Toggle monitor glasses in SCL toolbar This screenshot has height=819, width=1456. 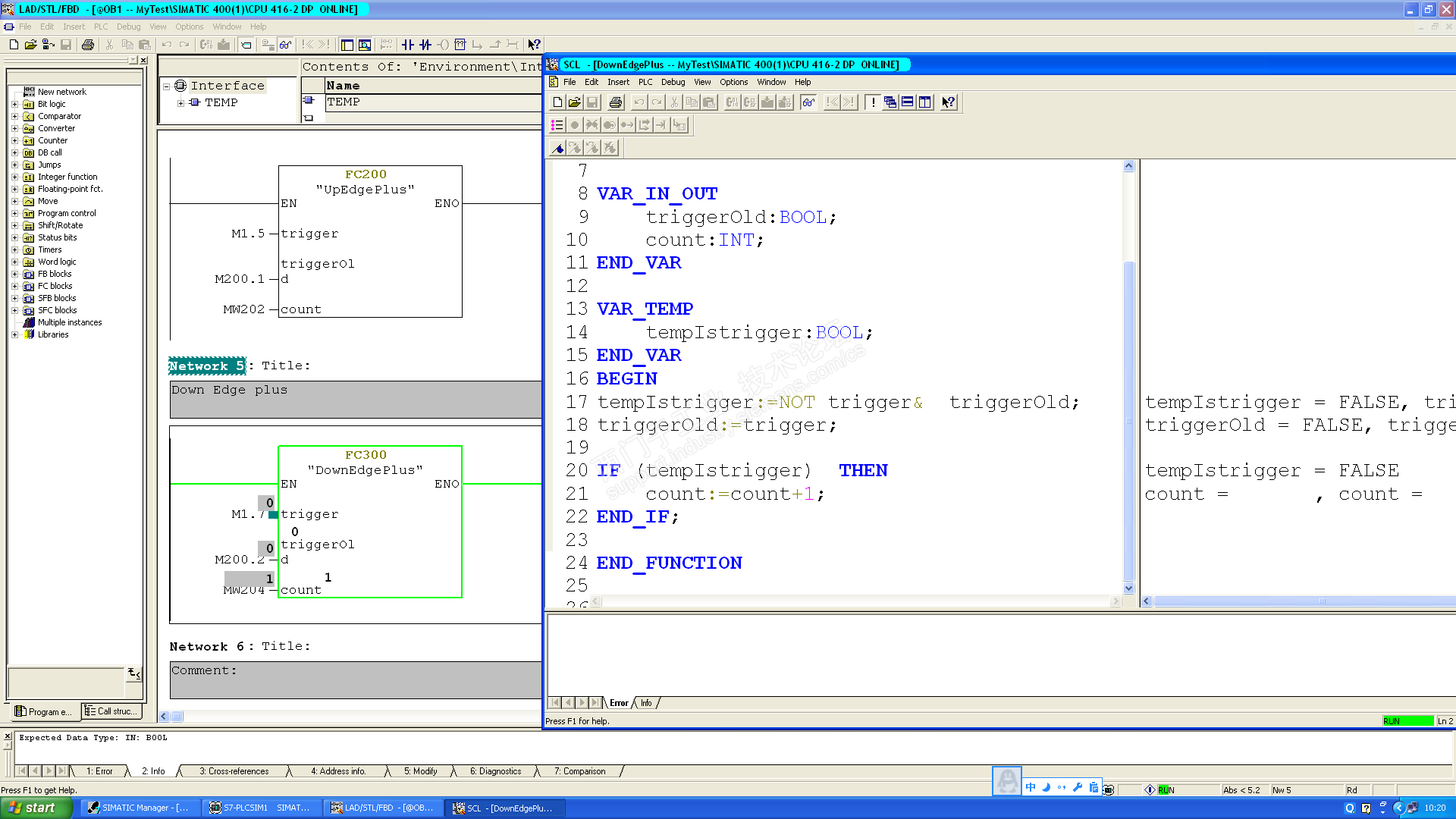point(808,102)
